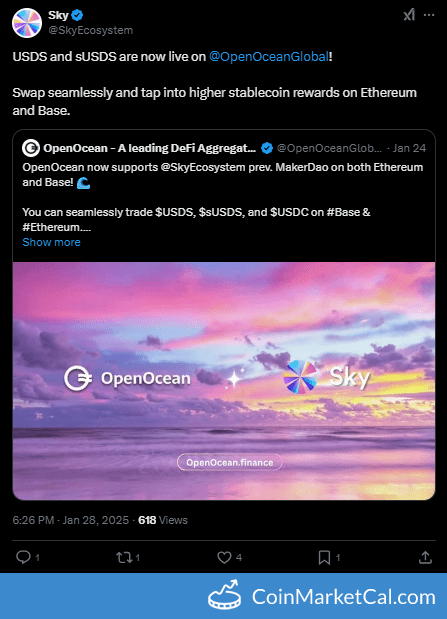
Task: Click the repost icon
Action: click(x=124, y=557)
